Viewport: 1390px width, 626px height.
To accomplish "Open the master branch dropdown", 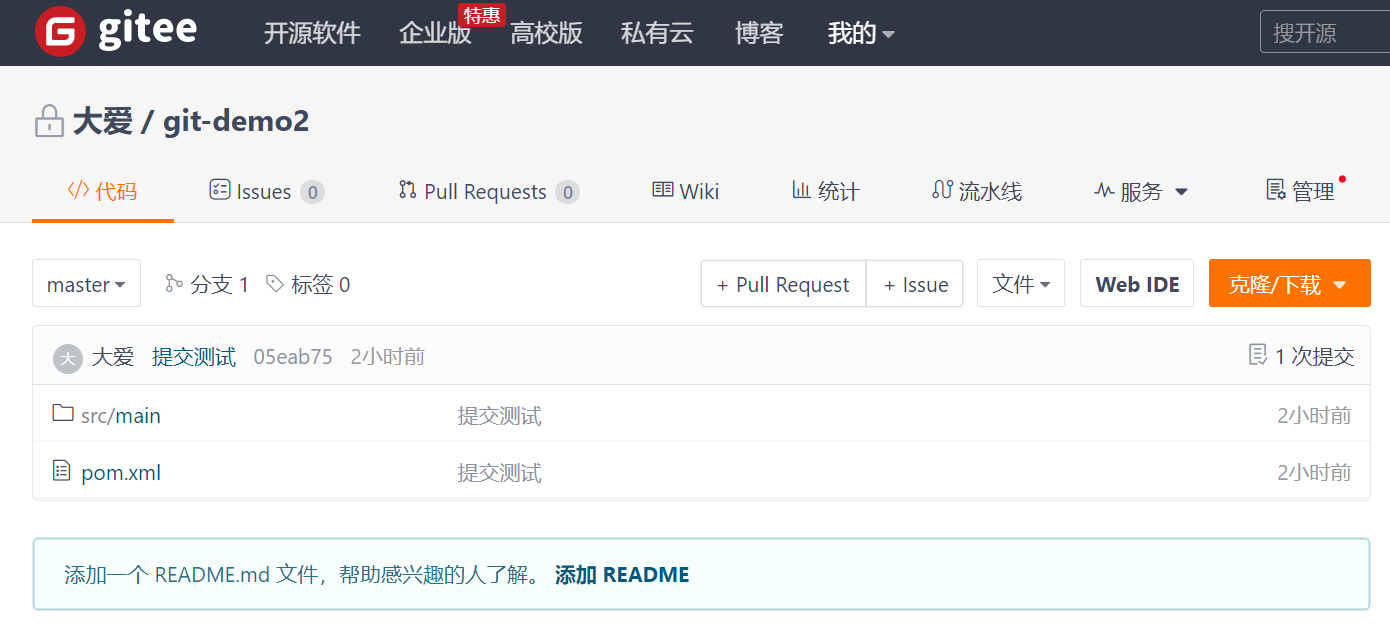I will pos(86,284).
